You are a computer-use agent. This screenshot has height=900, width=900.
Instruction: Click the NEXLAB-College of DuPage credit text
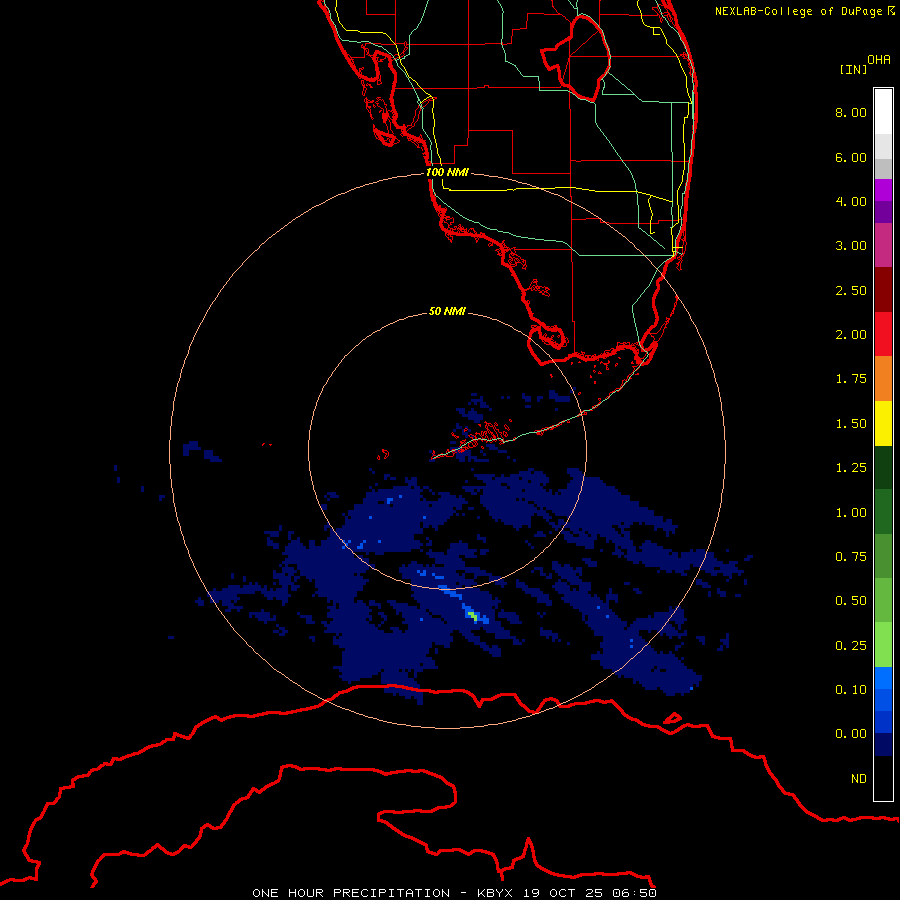pos(805,11)
